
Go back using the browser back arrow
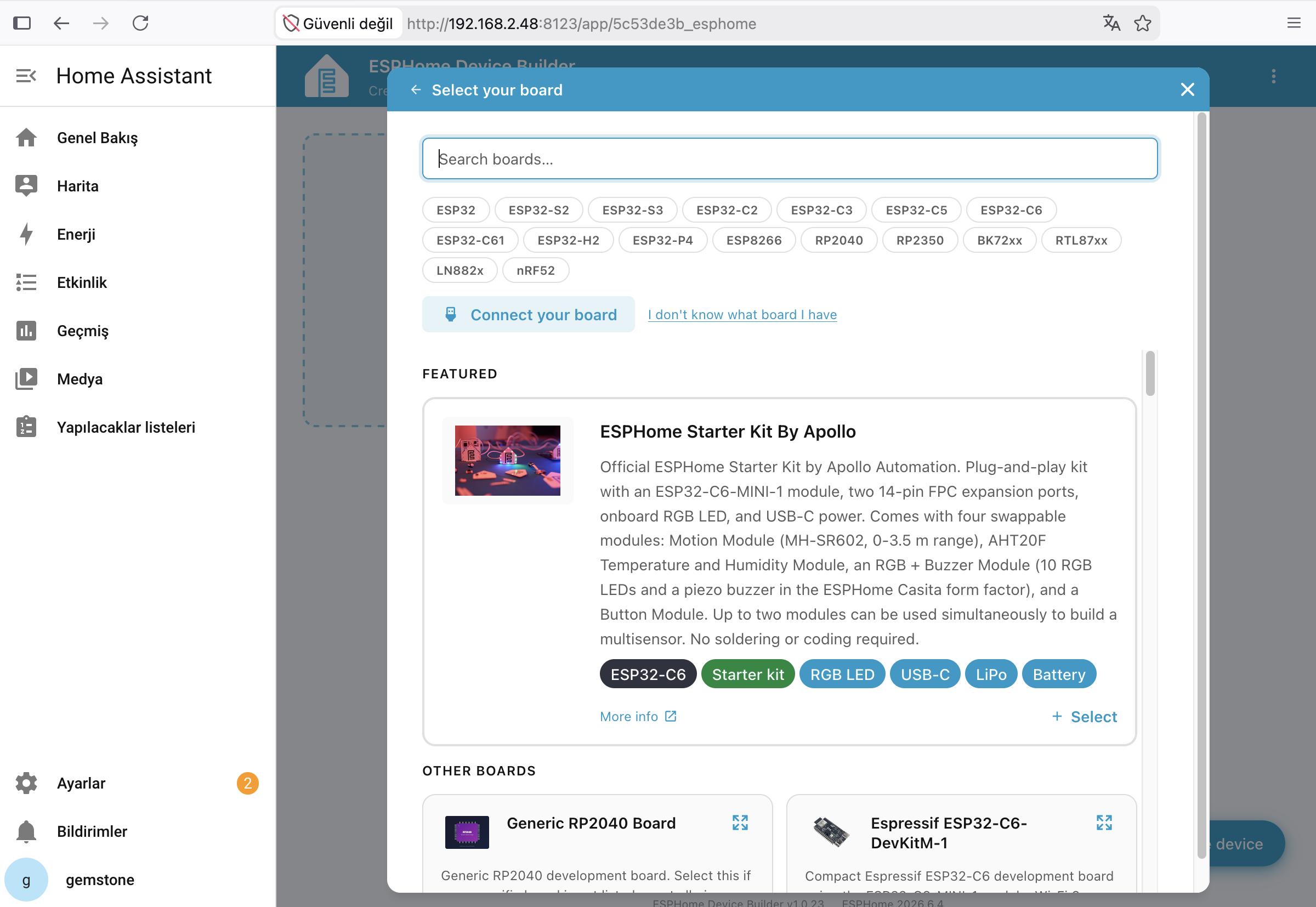[x=61, y=23]
